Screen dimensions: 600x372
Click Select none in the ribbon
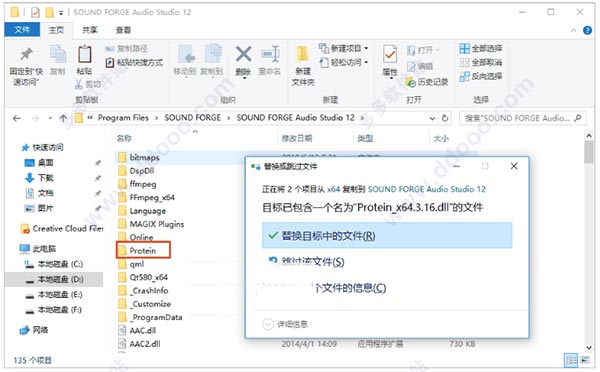point(481,62)
